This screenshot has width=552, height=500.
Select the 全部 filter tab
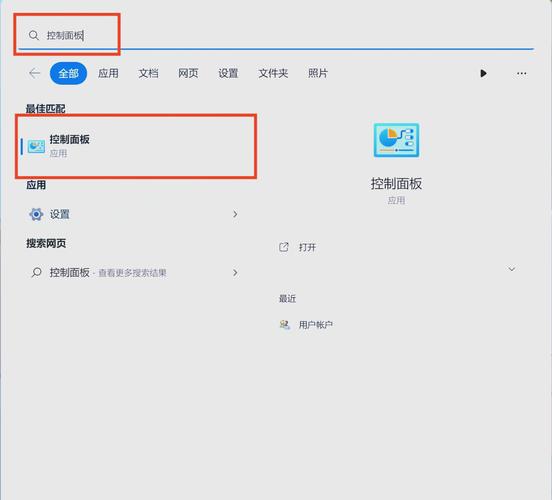coord(68,73)
